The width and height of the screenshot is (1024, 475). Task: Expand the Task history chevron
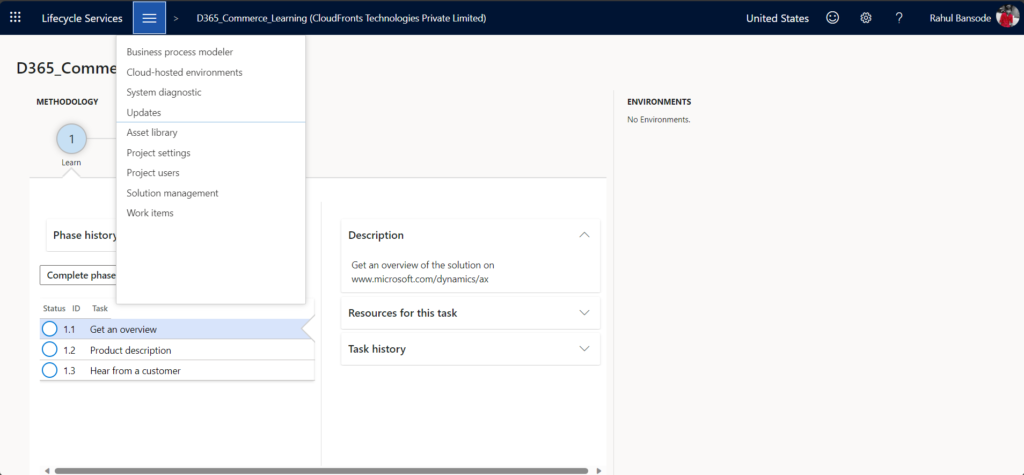pyautogui.click(x=584, y=349)
